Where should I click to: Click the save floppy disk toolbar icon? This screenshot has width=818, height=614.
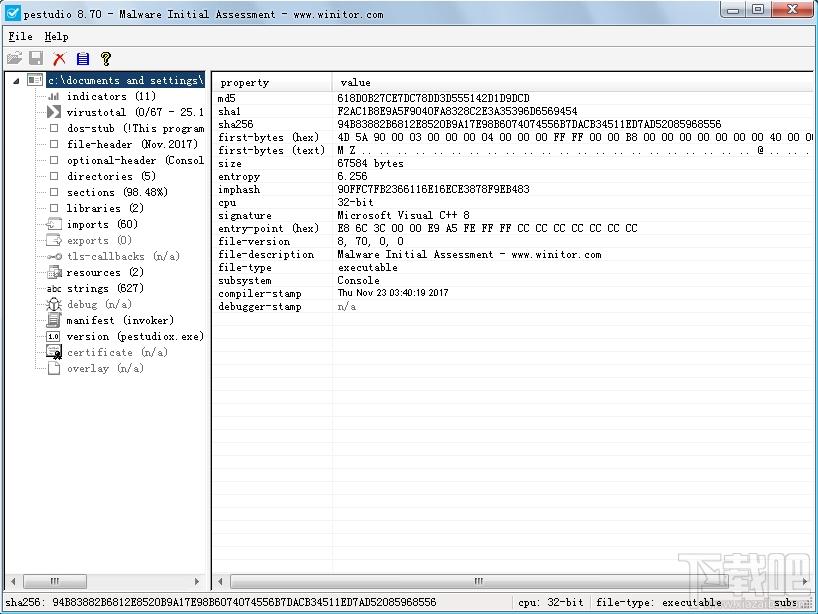[36, 58]
